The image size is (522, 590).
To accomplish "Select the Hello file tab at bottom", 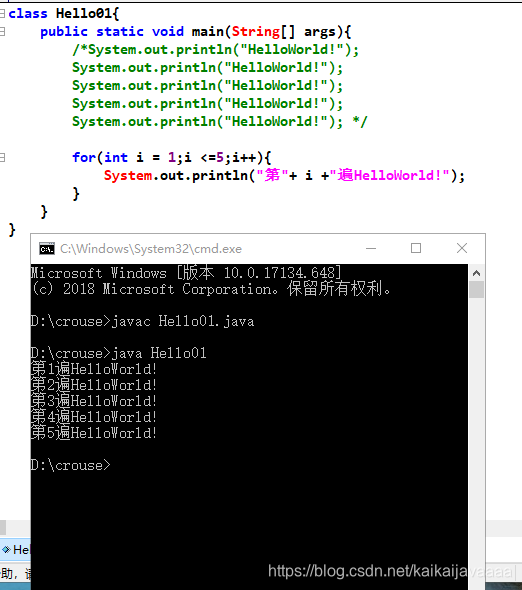I will click(16, 550).
